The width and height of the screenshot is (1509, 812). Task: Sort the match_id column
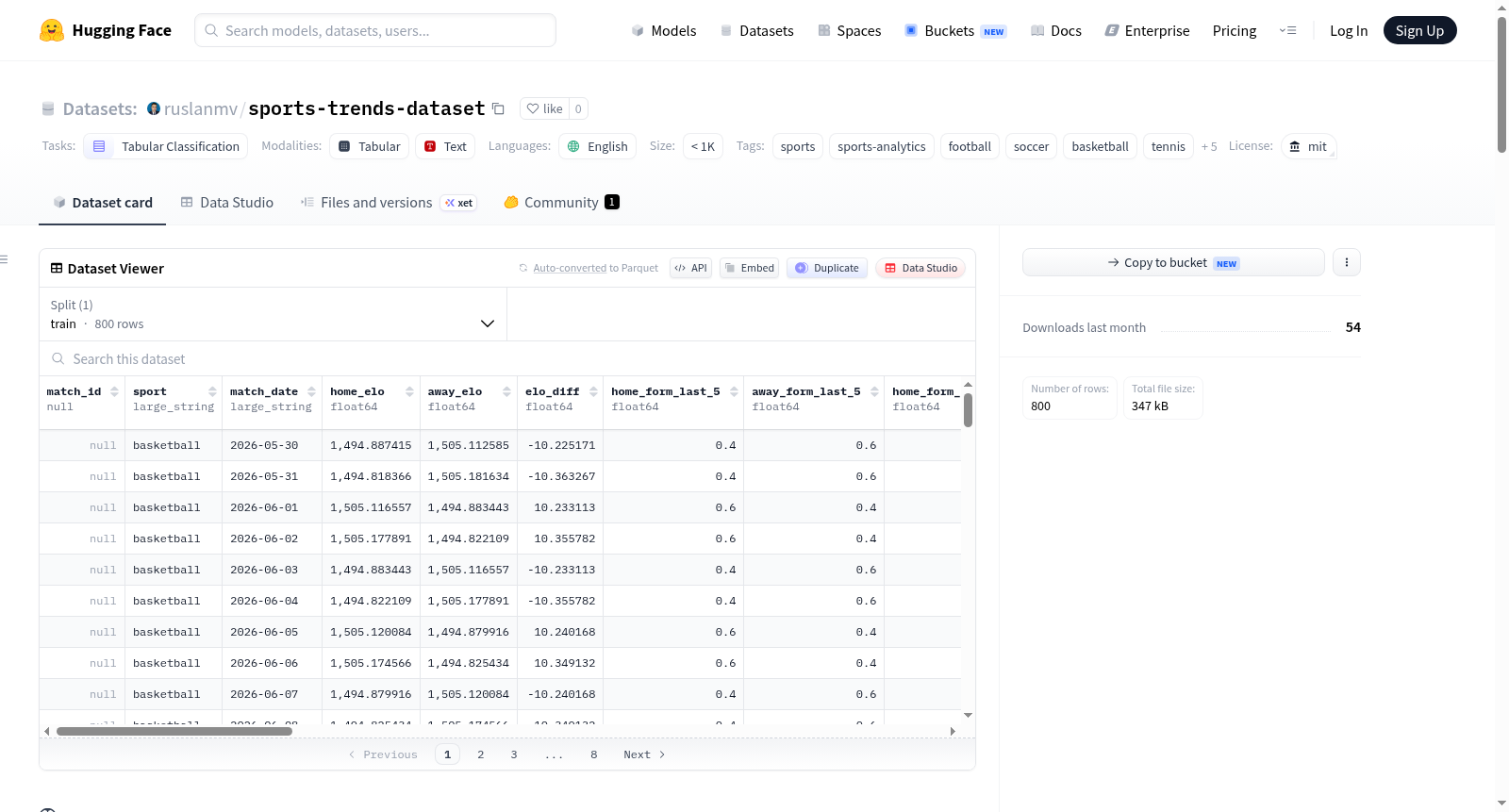click(114, 391)
